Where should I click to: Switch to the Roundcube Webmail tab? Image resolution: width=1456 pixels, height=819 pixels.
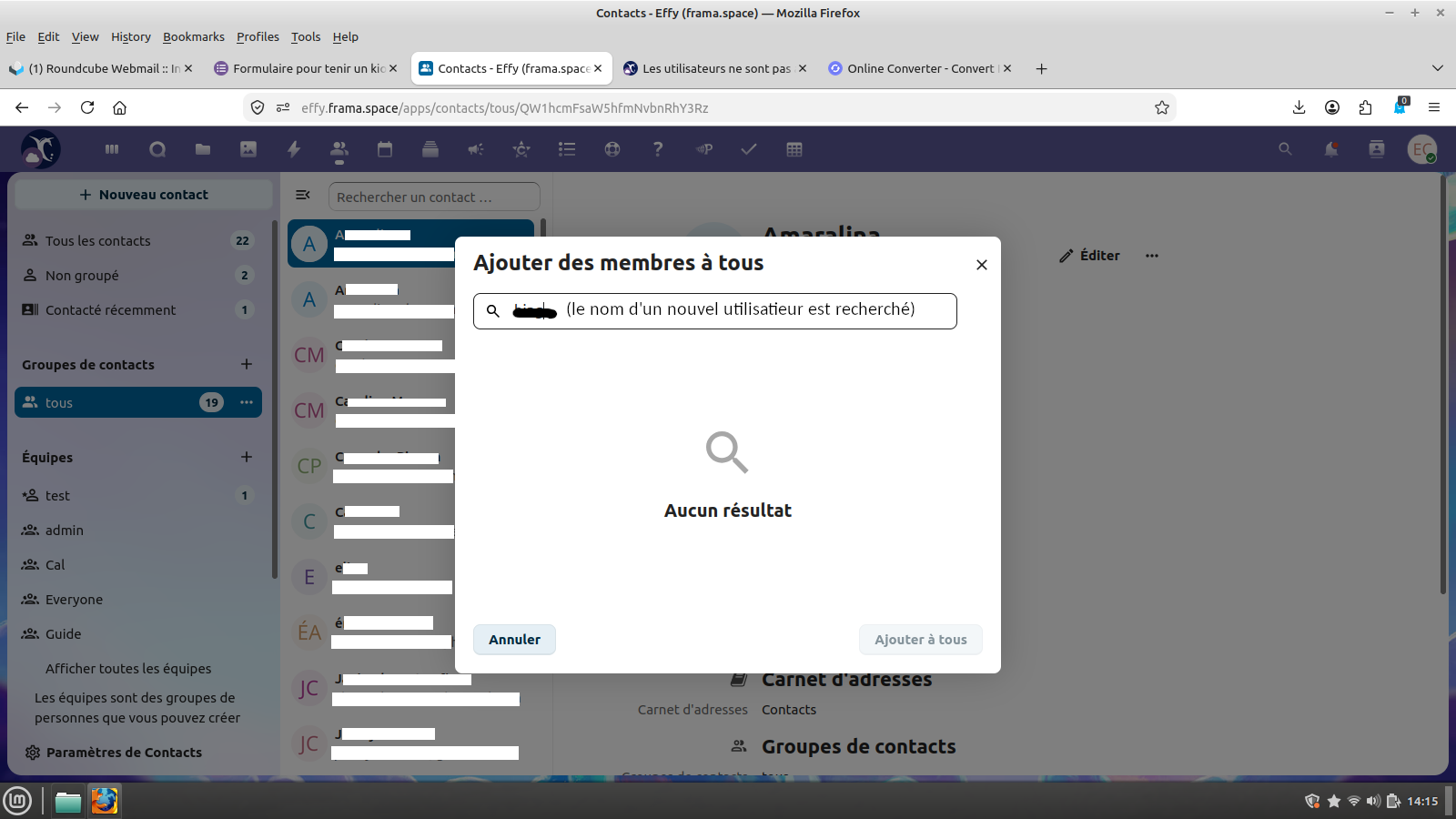[100, 68]
